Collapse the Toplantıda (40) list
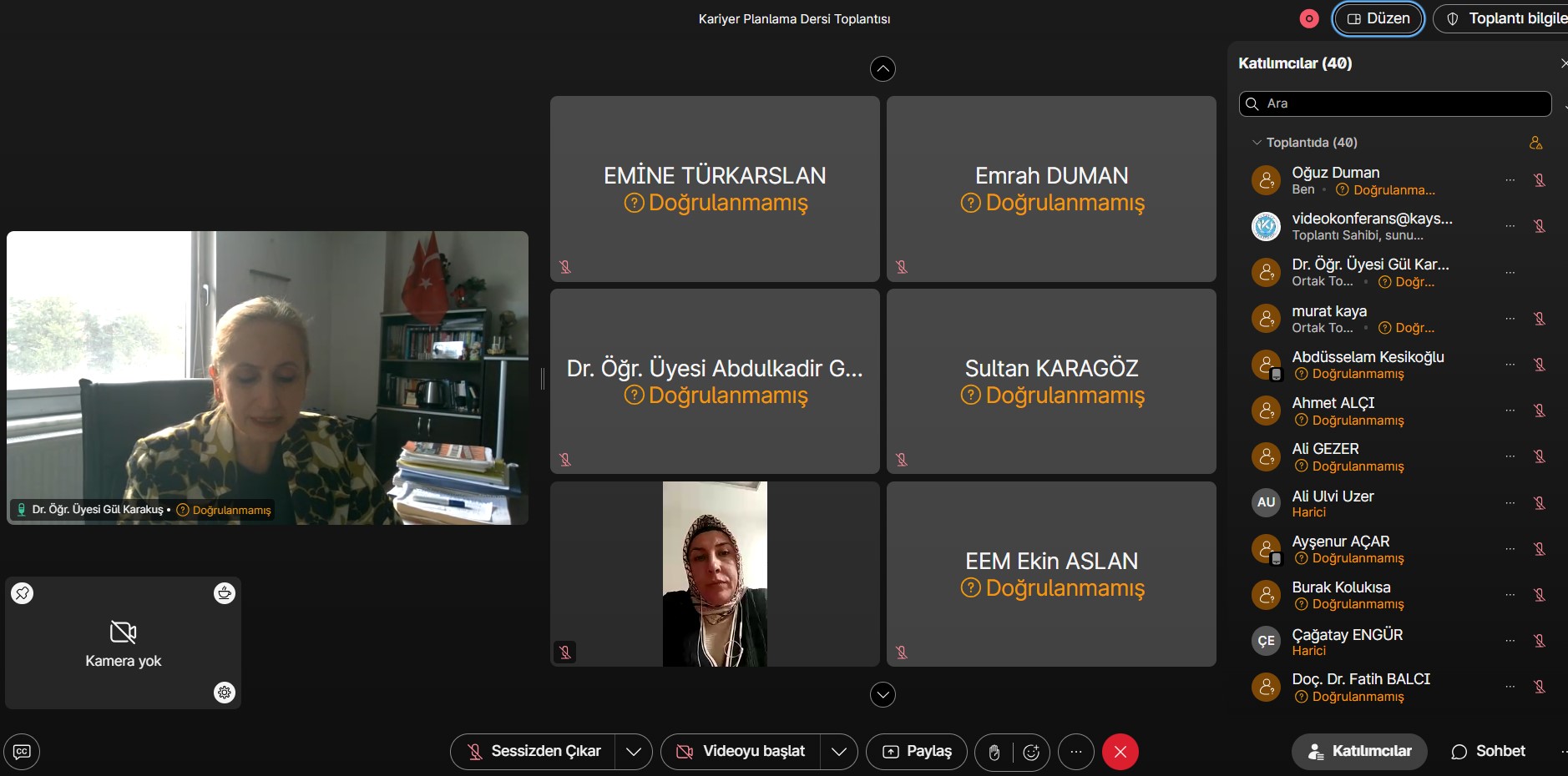The width and height of the screenshot is (1568, 776). (x=1257, y=143)
